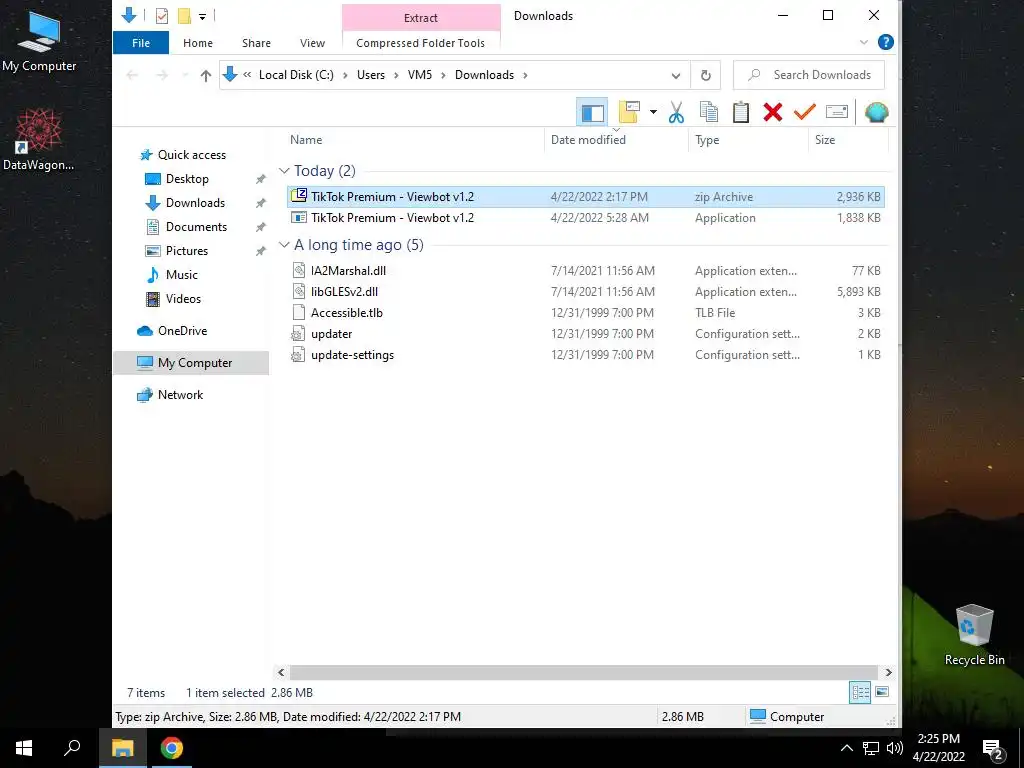Image resolution: width=1024 pixels, height=768 pixels.
Task: Select the Accessible.tlb file
Action: pos(586,313)
